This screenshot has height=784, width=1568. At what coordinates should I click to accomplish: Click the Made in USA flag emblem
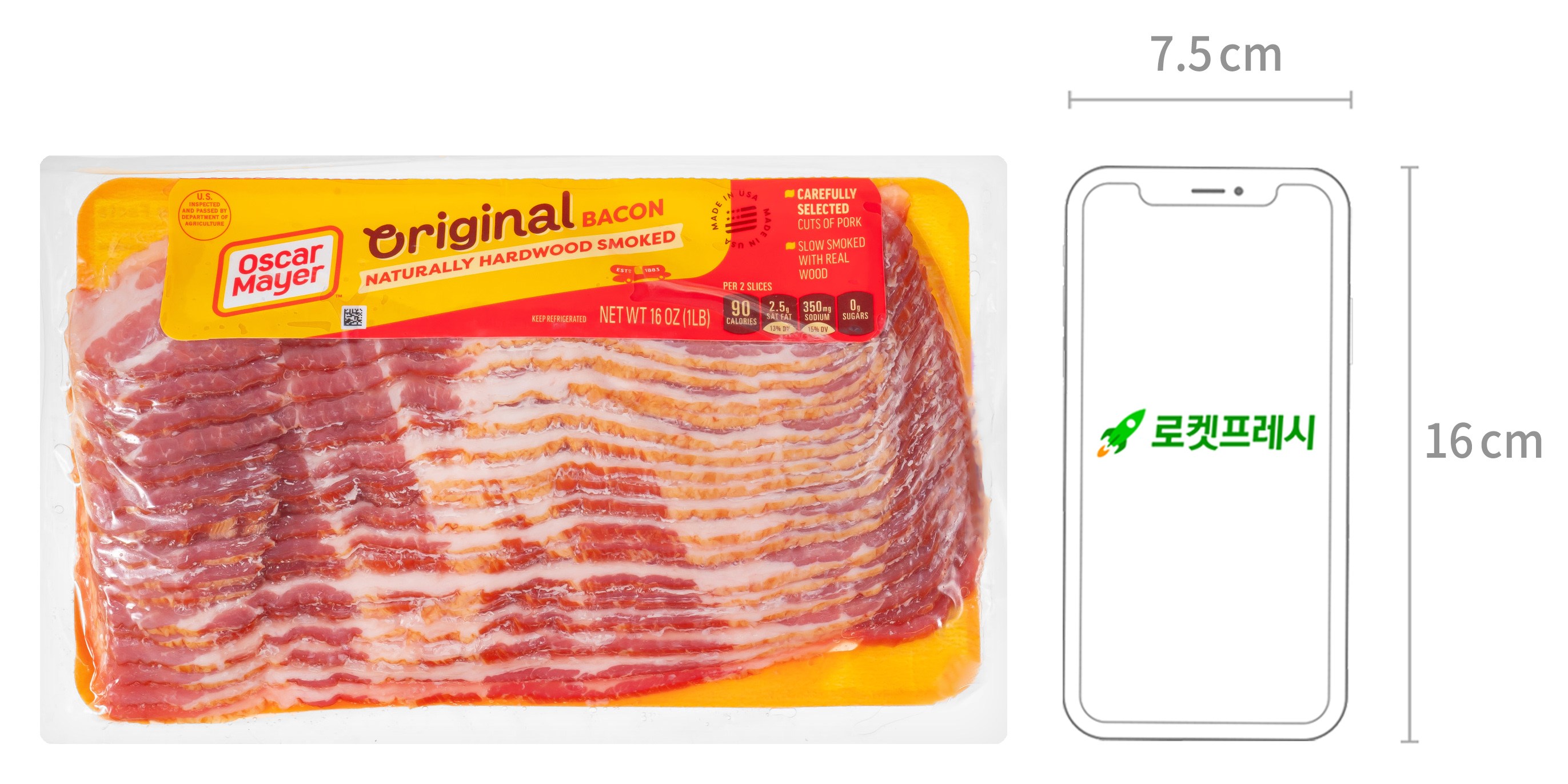[741, 219]
